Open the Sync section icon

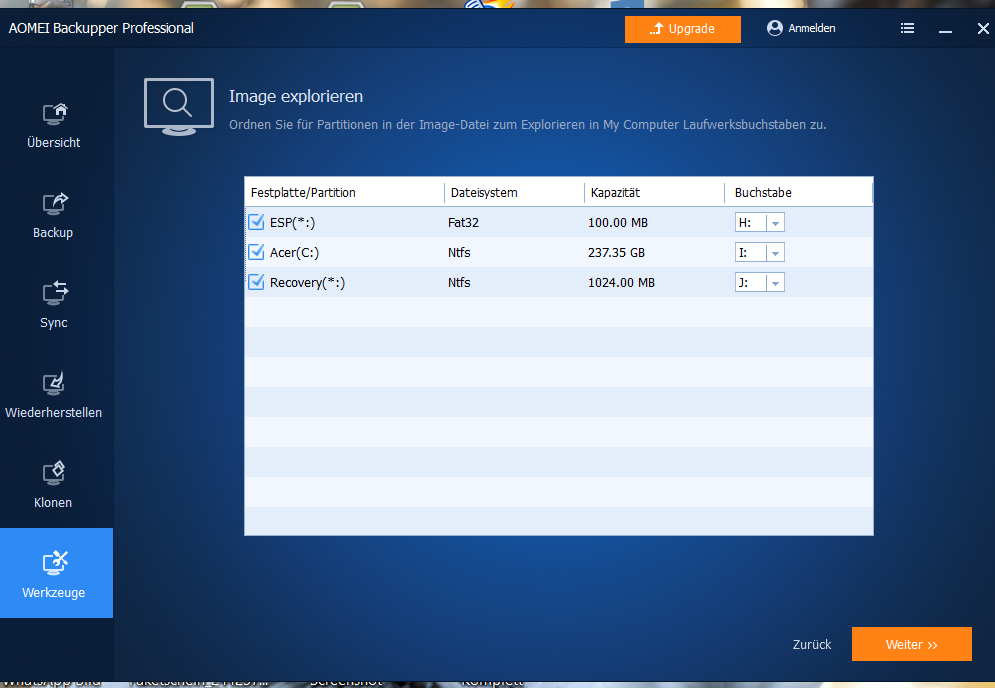[x=55, y=293]
